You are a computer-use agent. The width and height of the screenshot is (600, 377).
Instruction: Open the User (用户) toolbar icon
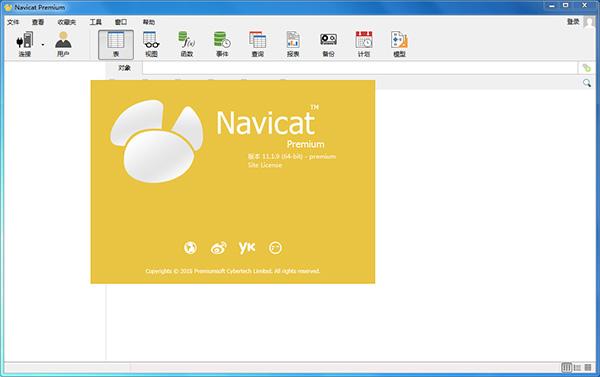[x=63, y=43]
